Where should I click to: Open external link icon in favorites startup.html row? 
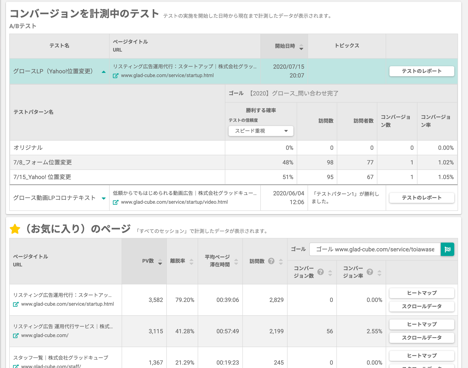click(16, 304)
